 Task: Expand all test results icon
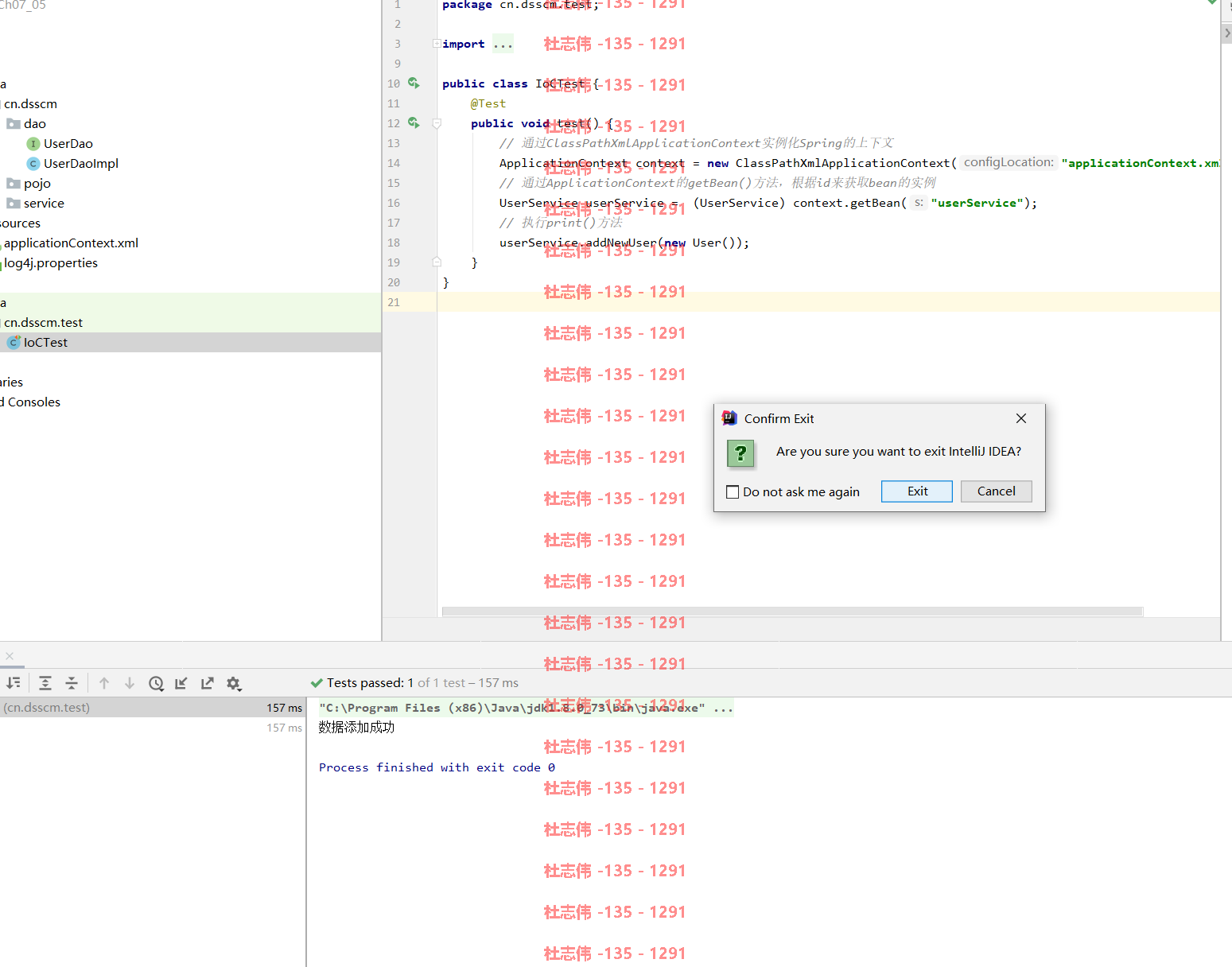tap(45, 683)
